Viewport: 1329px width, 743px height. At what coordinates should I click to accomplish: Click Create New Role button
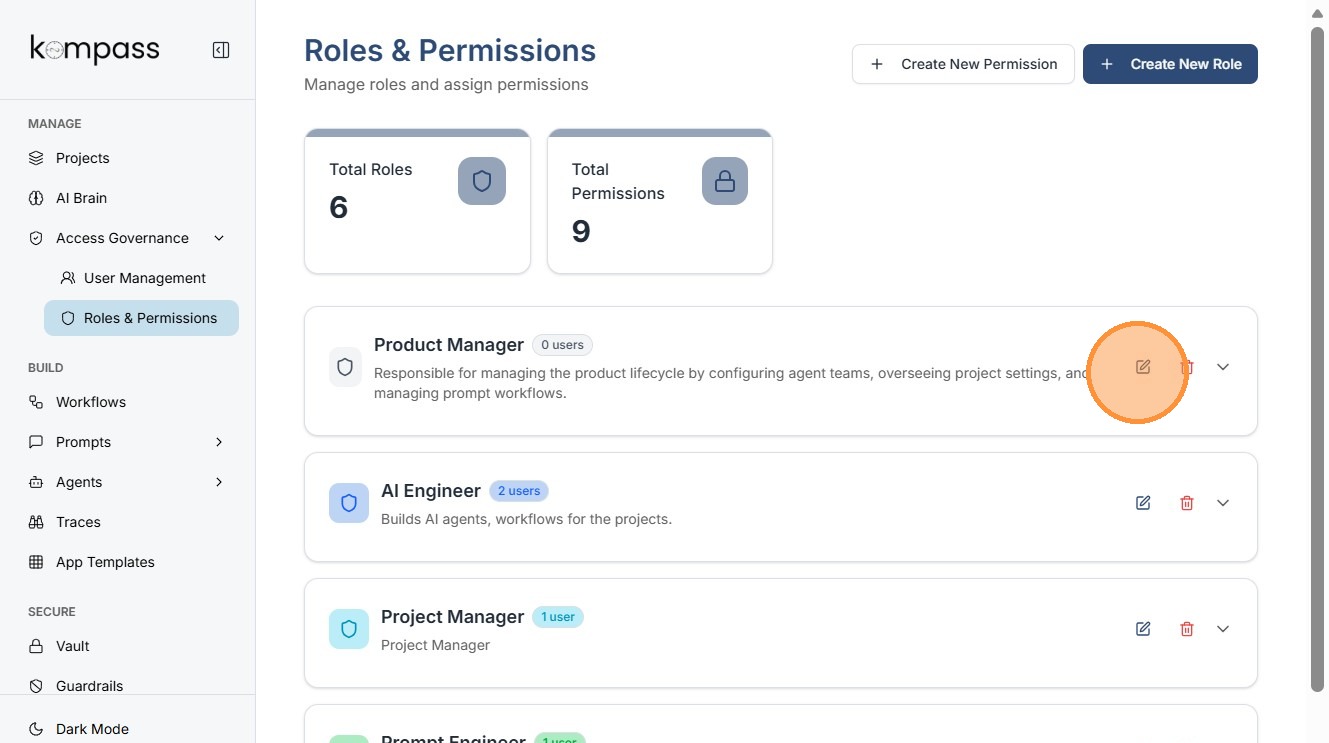tap(1170, 64)
